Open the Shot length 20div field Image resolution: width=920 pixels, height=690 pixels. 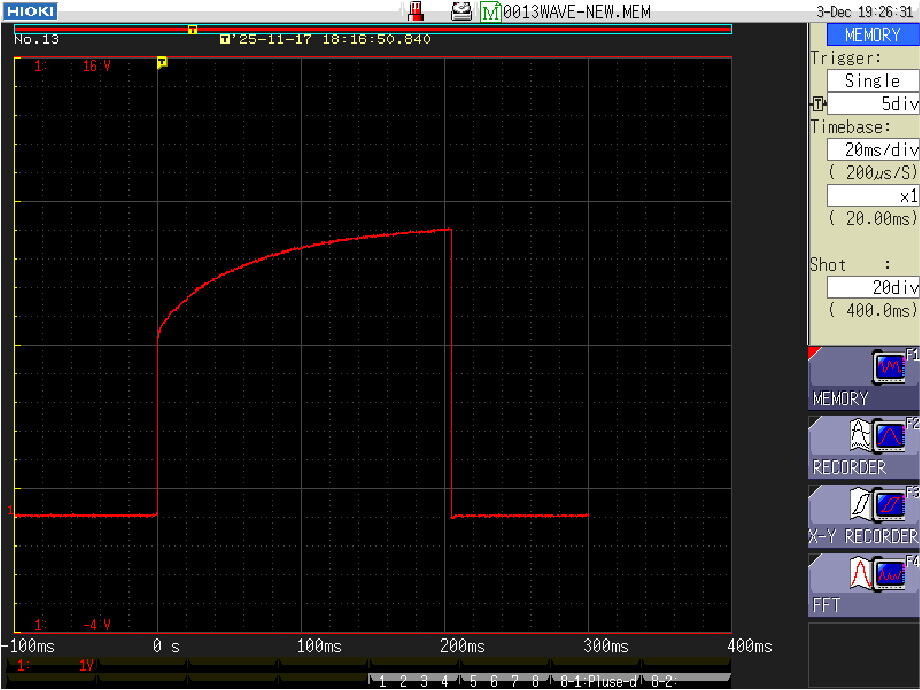point(873,287)
